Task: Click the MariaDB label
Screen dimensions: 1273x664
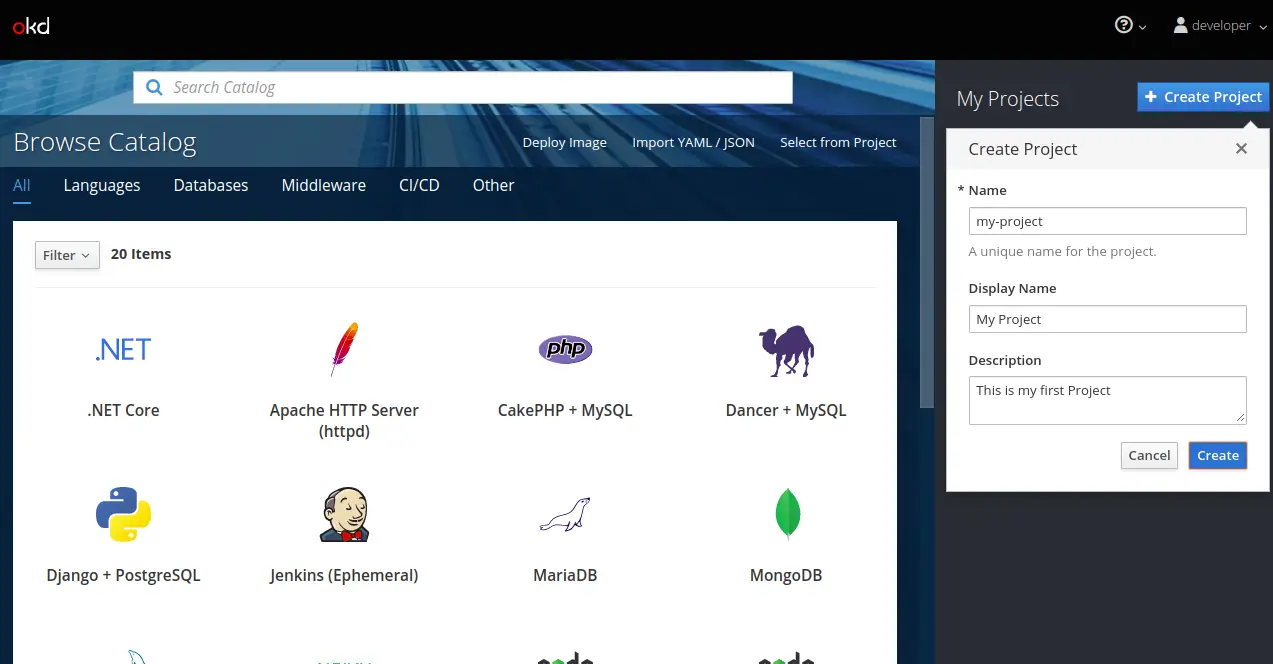Action: pyautogui.click(x=565, y=575)
